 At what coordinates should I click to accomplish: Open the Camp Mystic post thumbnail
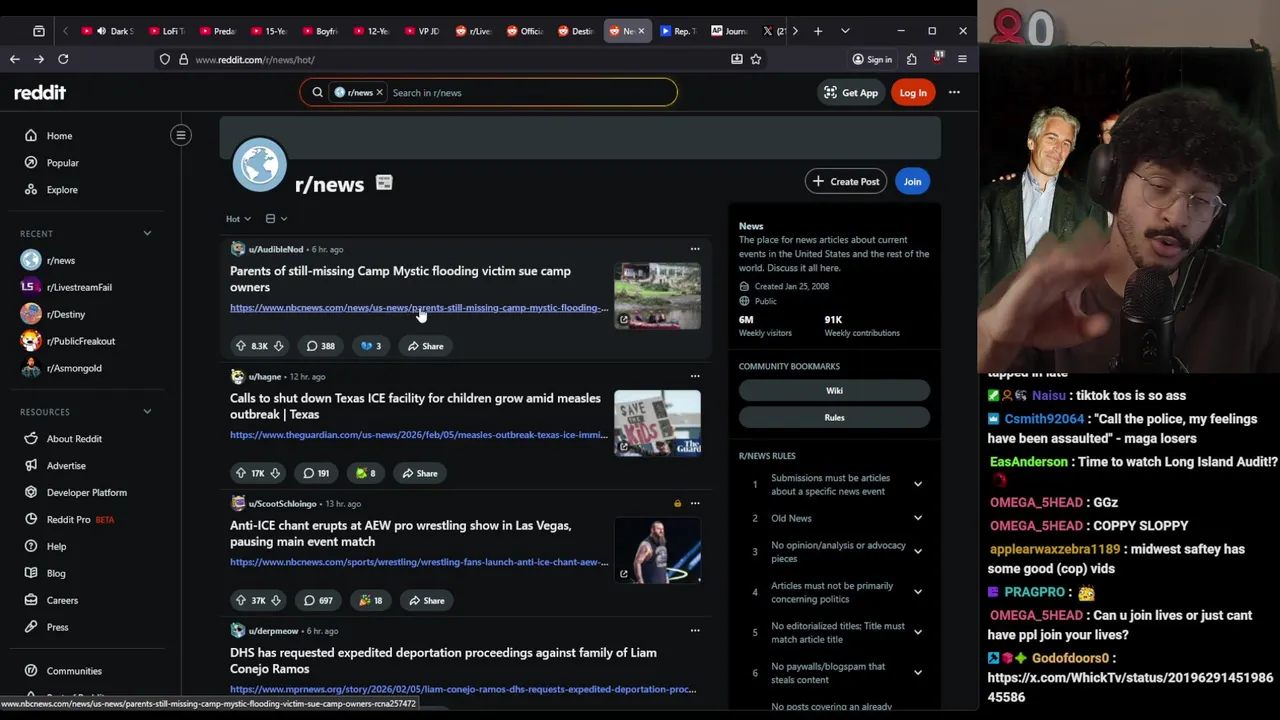click(x=657, y=295)
